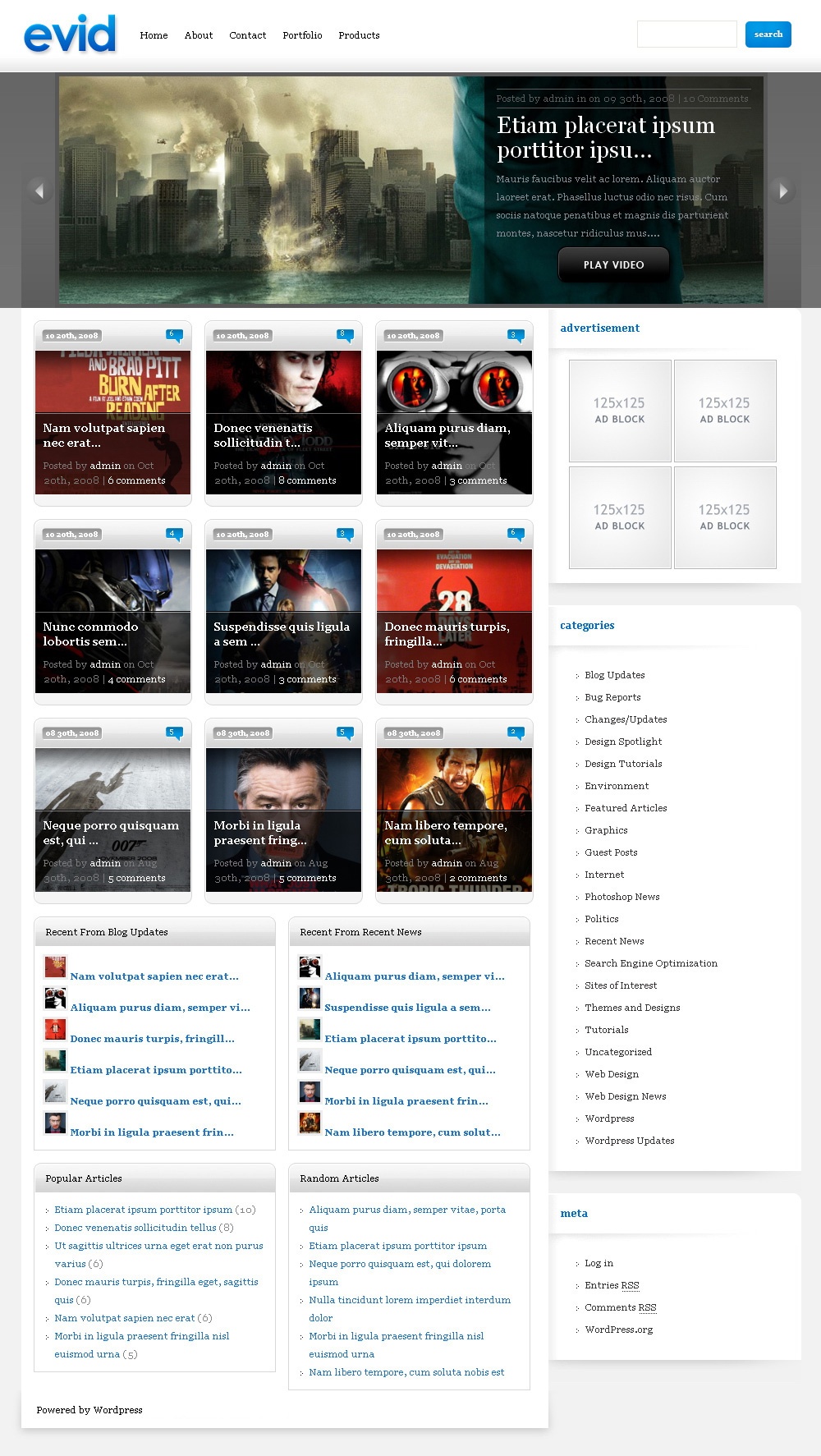The height and width of the screenshot is (1456, 821).
Task: Advance slider with the right arrow
Action: 782,191
